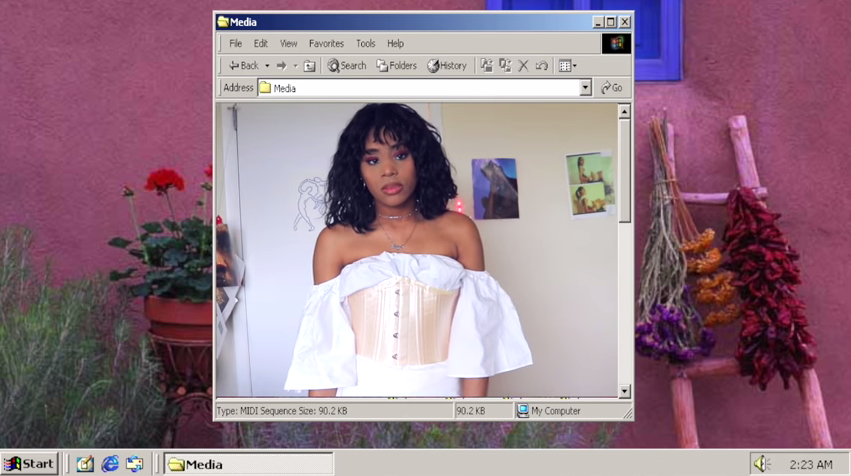Screen dimensions: 851x476
Task: Delete with the X toolbar icon
Action: (523, 66)
